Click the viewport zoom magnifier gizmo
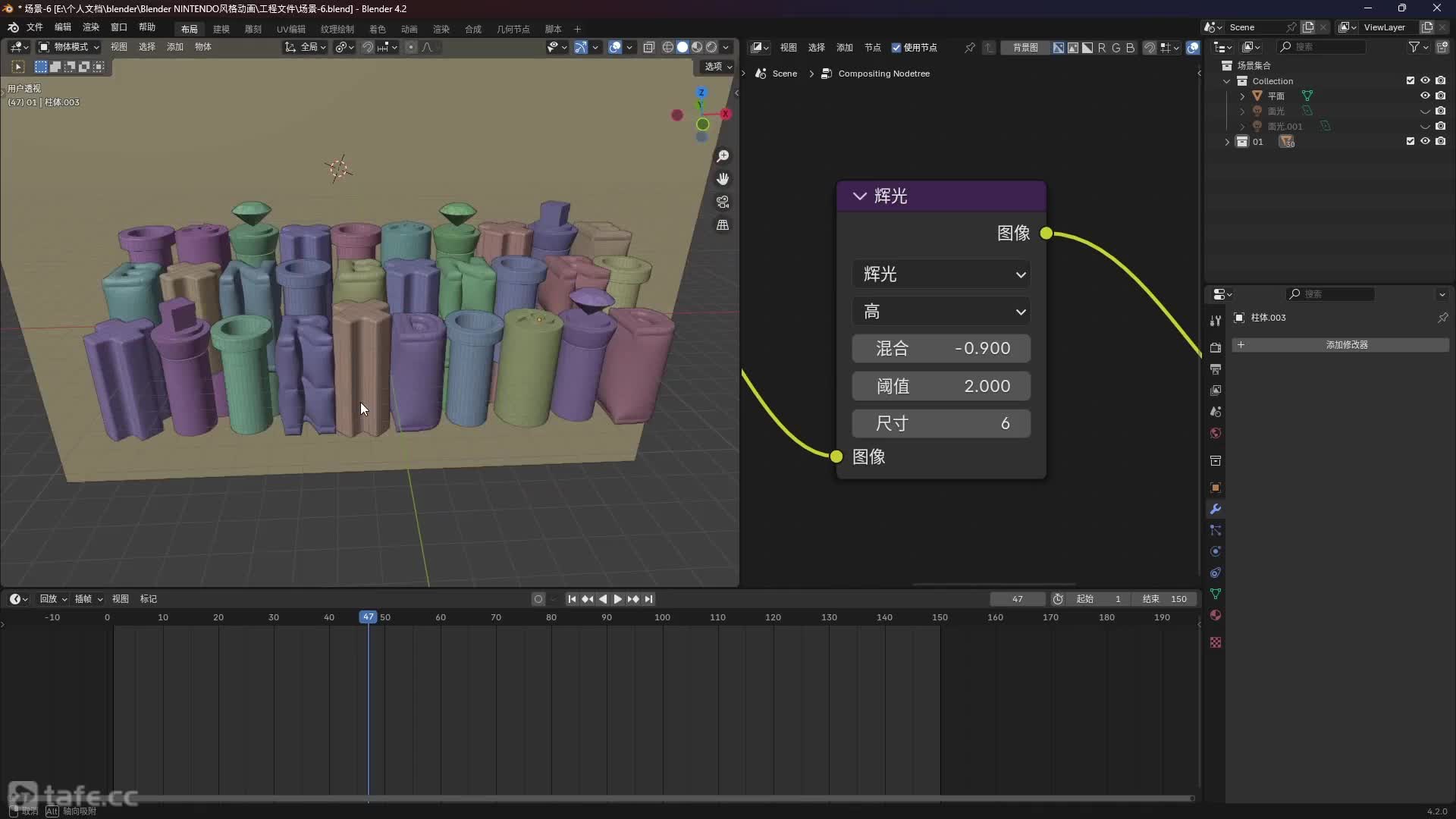Viewport: 1456px width, 819px height. (723, 156)
